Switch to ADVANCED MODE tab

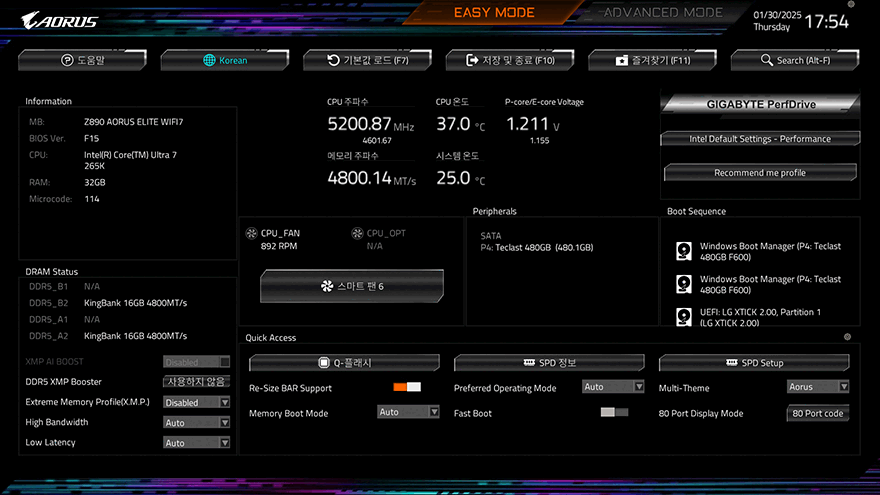(x=663, y=12)
